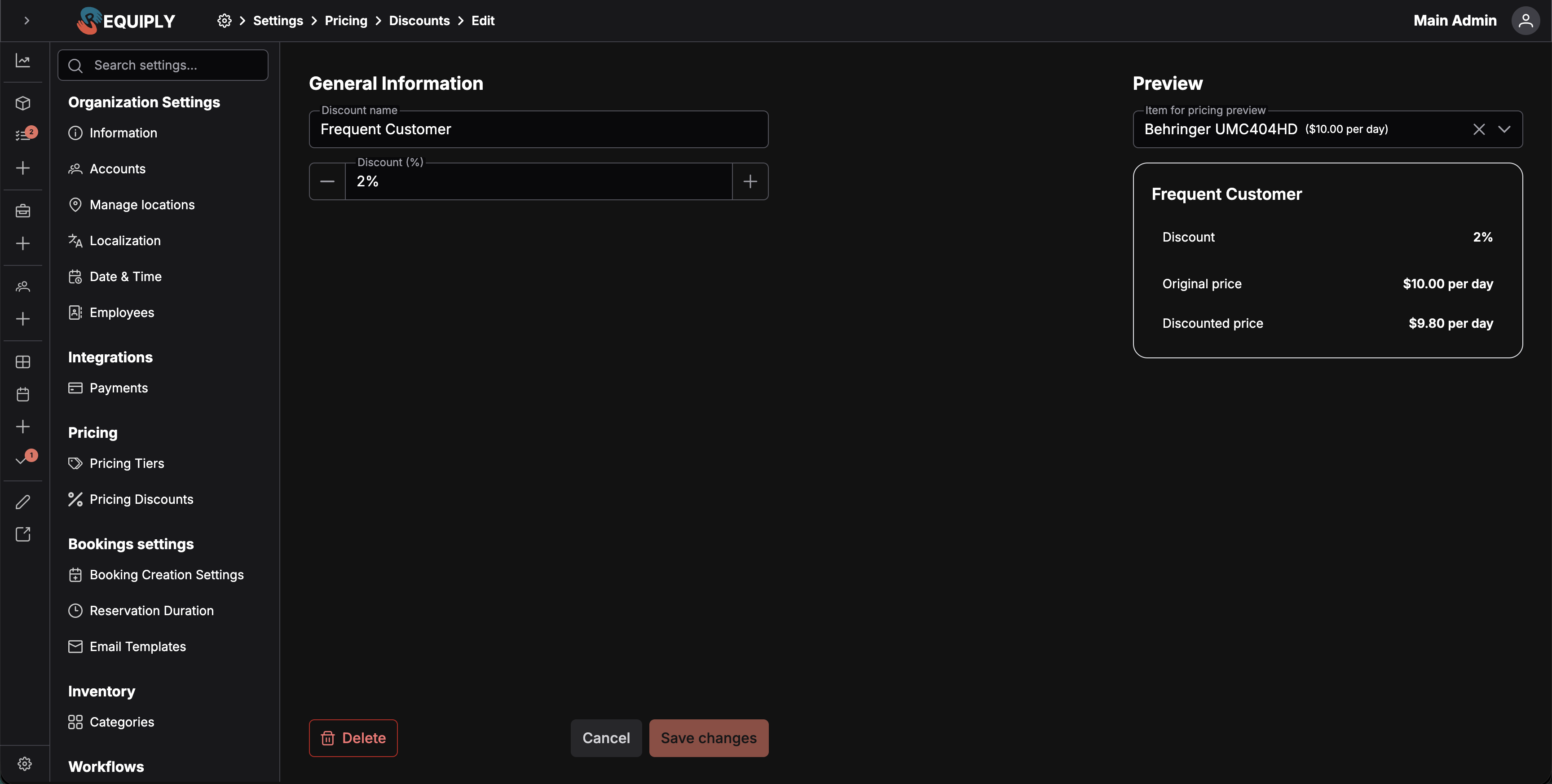Open the task list icon with badge 2
1552x784 pixels.
click(23, 135)
